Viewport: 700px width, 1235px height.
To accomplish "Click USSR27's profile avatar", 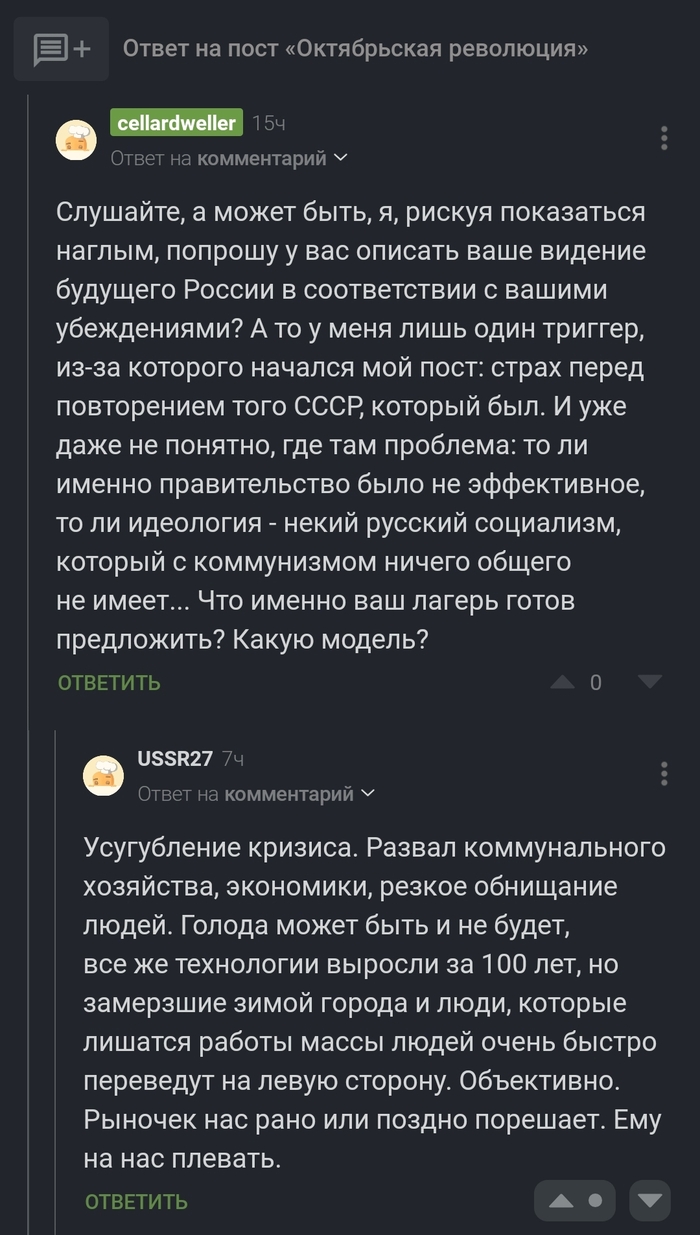I will pos(104,776).
